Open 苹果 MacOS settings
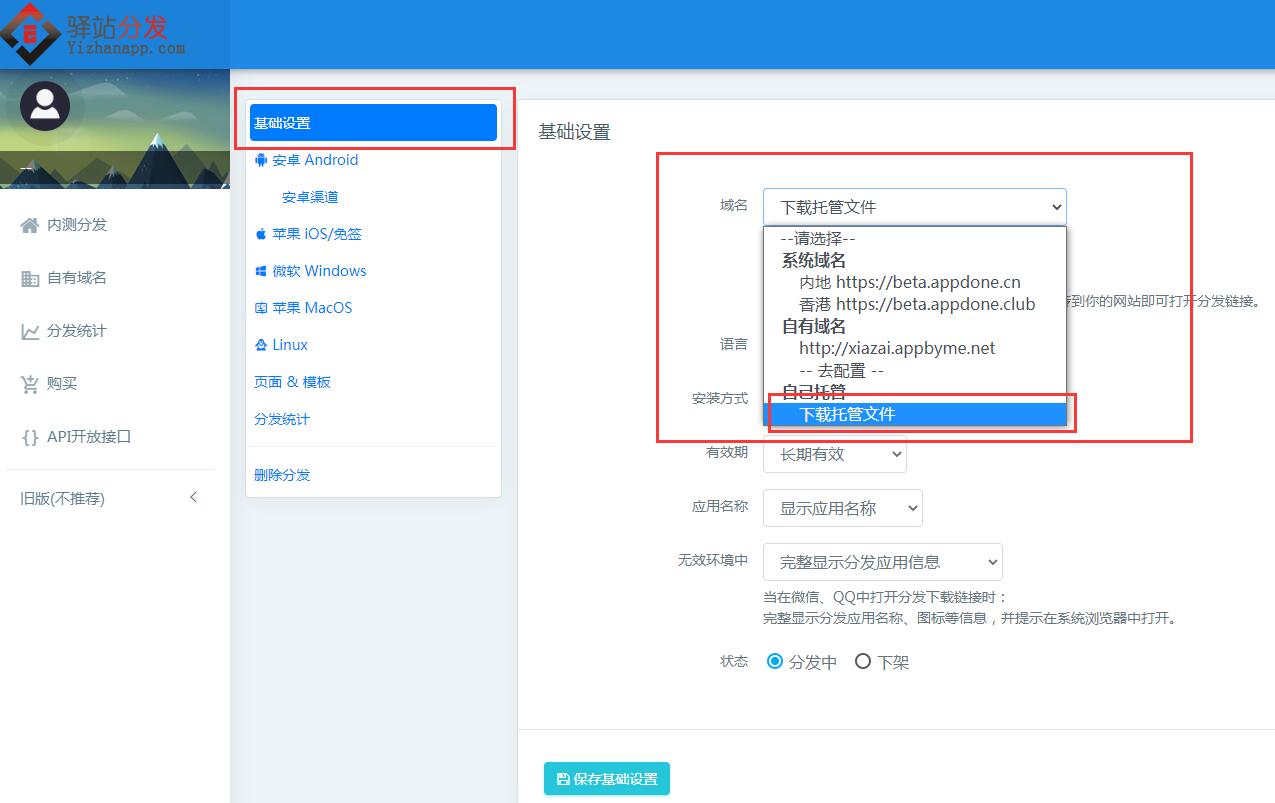 pos(312,308)
